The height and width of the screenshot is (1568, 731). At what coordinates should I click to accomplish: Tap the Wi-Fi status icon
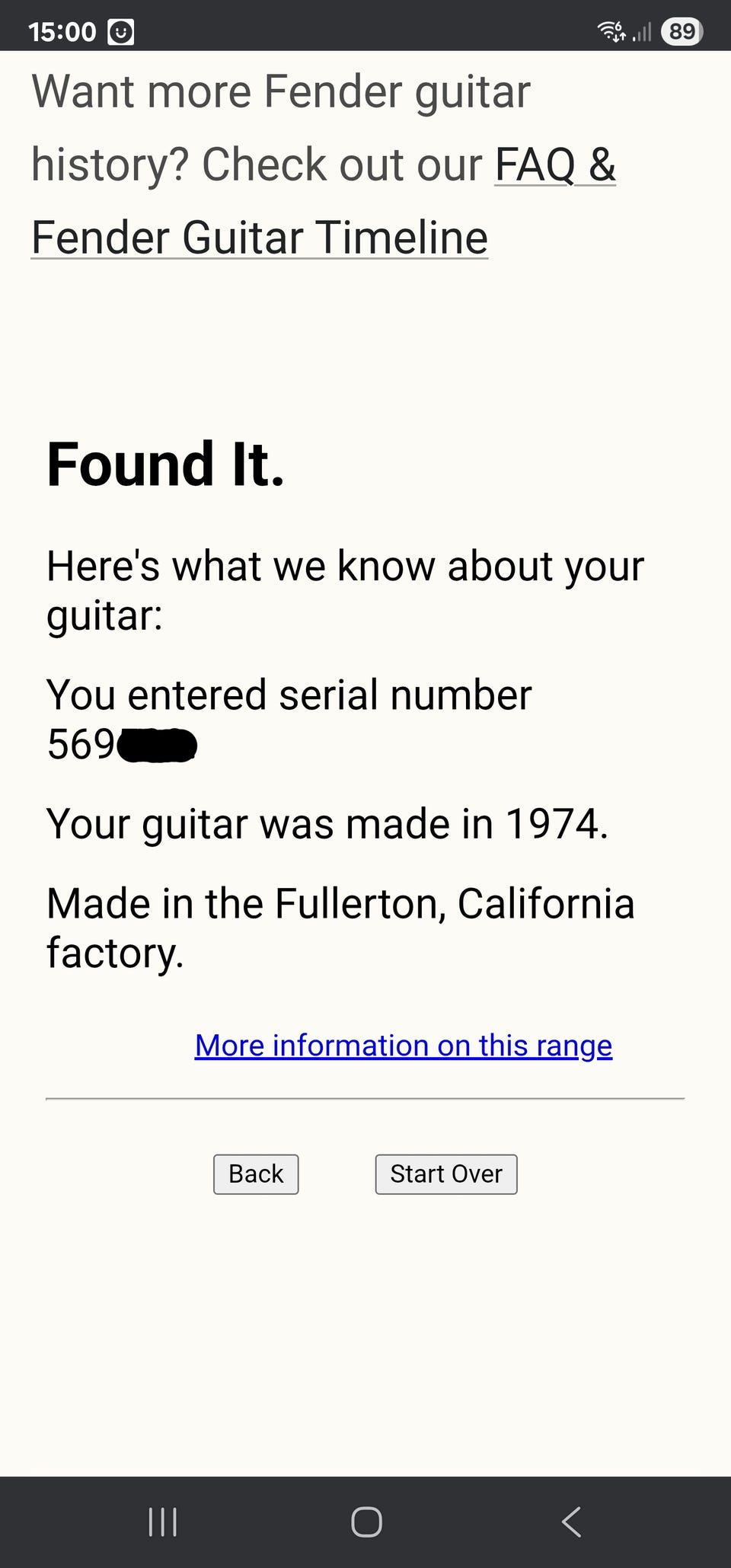pos(611,31)
